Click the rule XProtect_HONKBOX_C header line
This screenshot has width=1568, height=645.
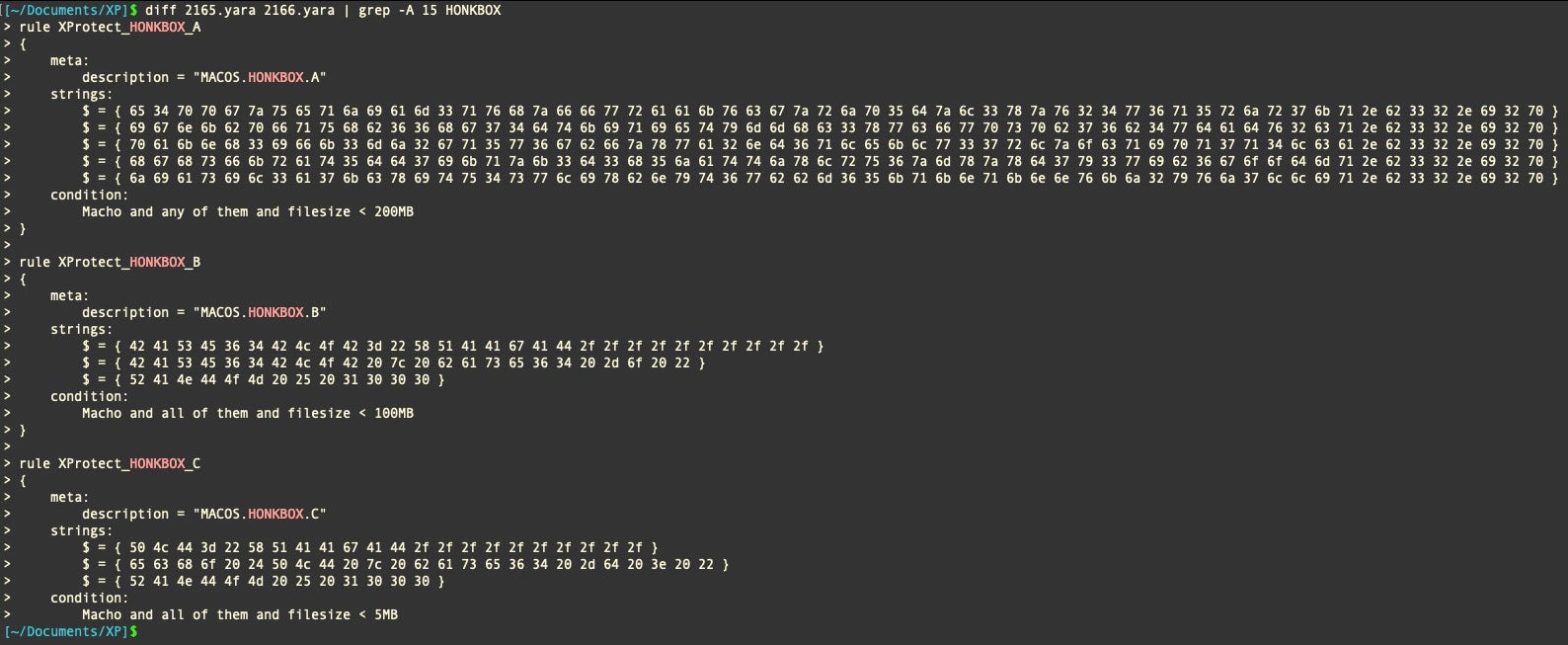pyautogui.click(x=110, y=463)
